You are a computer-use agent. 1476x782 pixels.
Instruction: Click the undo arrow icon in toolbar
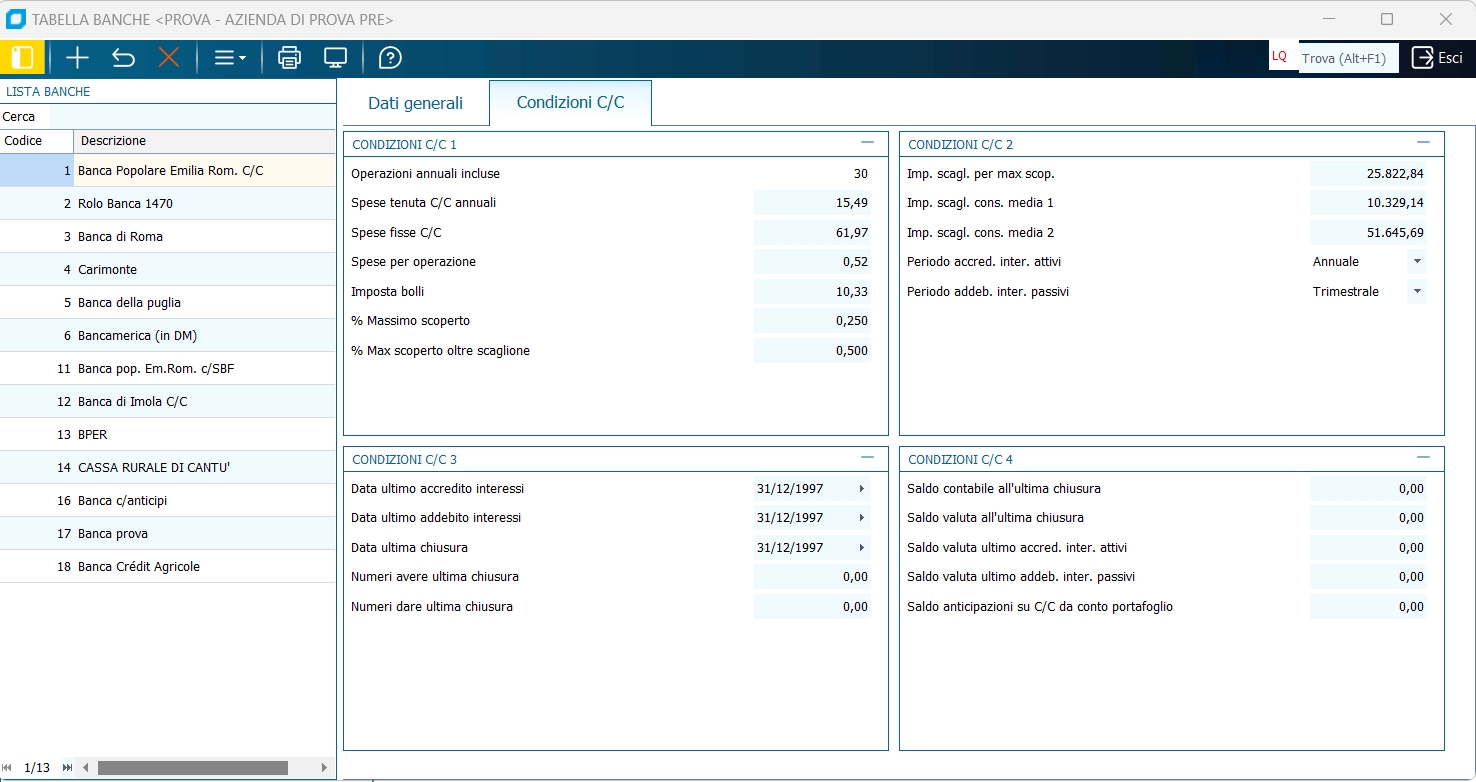click(123, 58)
